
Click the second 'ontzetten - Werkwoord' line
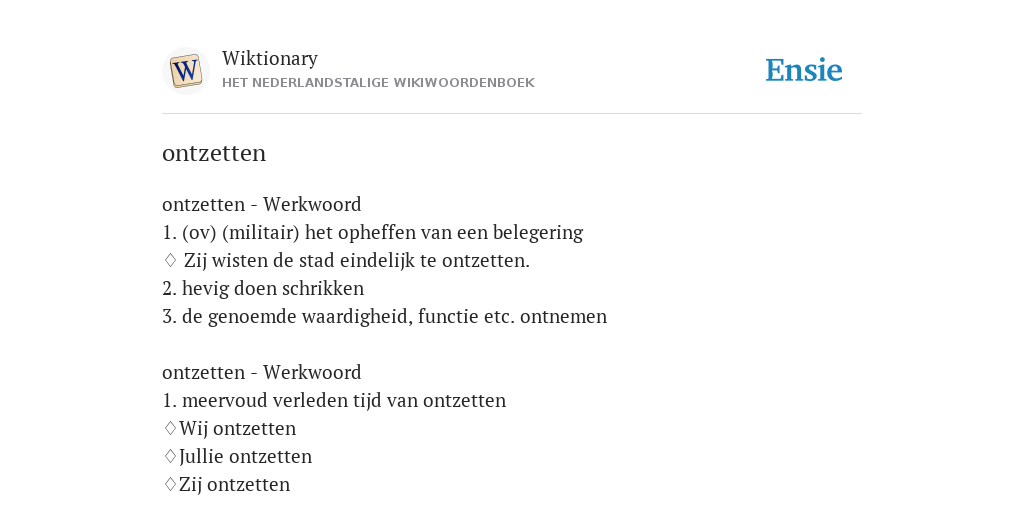click(261, 372)
